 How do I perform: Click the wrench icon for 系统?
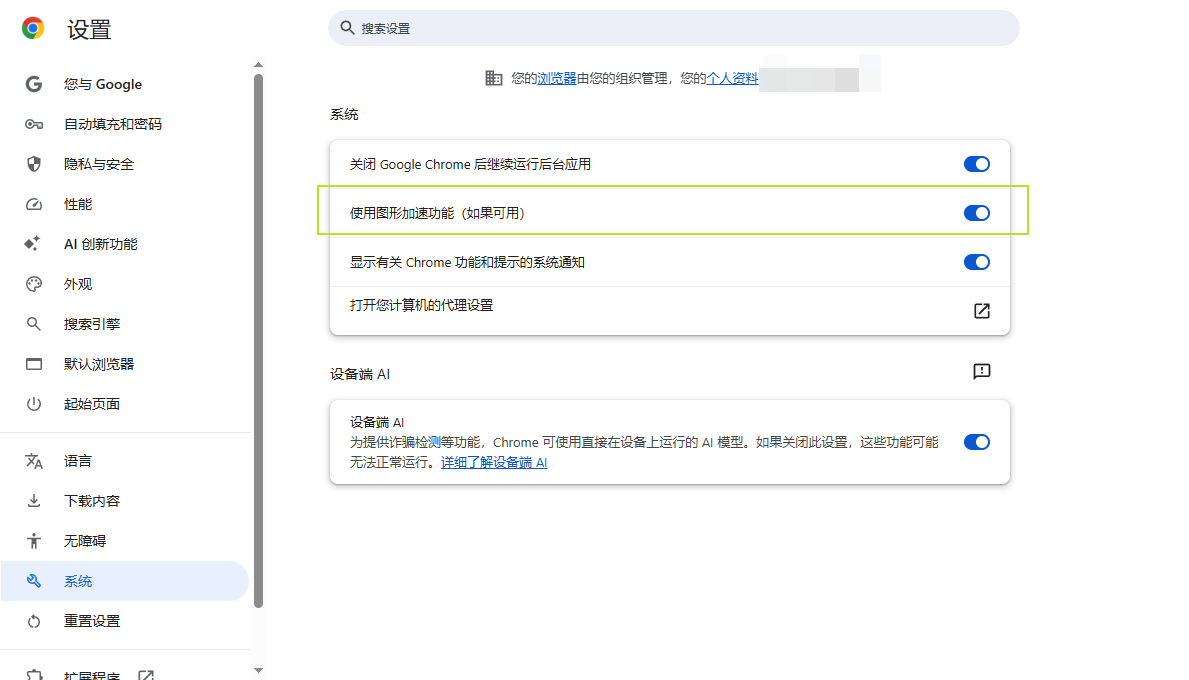tap(33, 581)
